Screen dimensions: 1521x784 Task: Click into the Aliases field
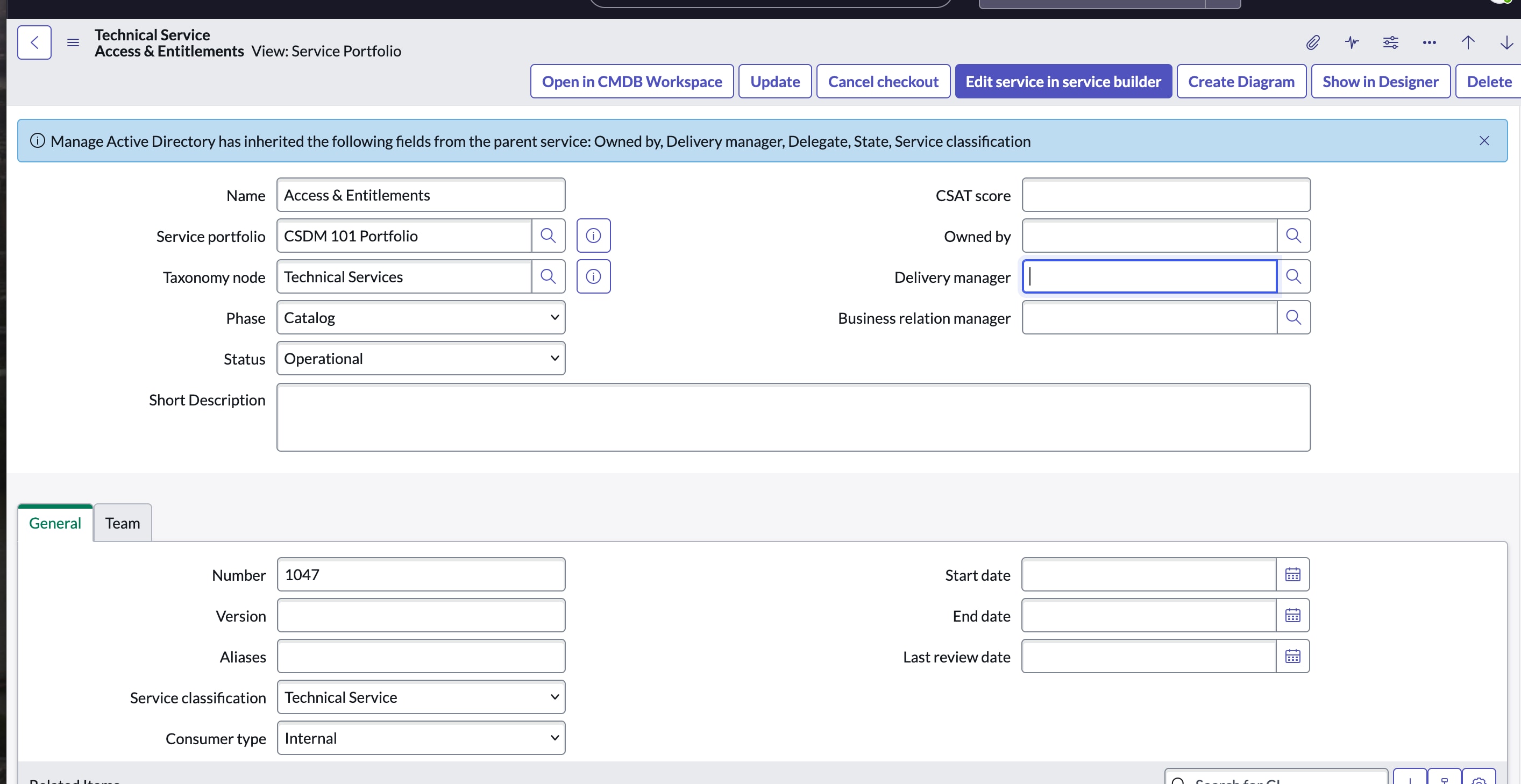[421, 657]
